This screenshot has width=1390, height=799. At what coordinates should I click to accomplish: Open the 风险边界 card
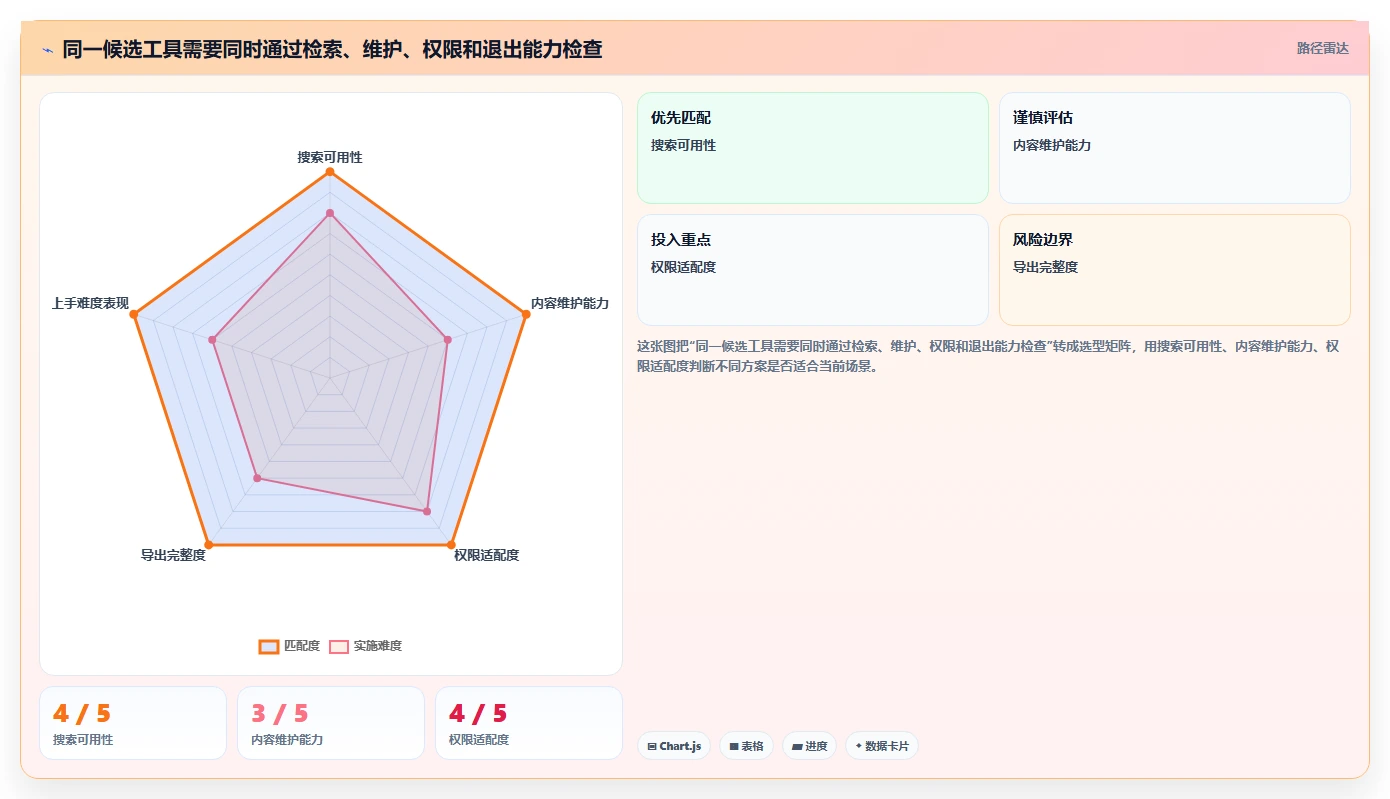coord(1175,270)
